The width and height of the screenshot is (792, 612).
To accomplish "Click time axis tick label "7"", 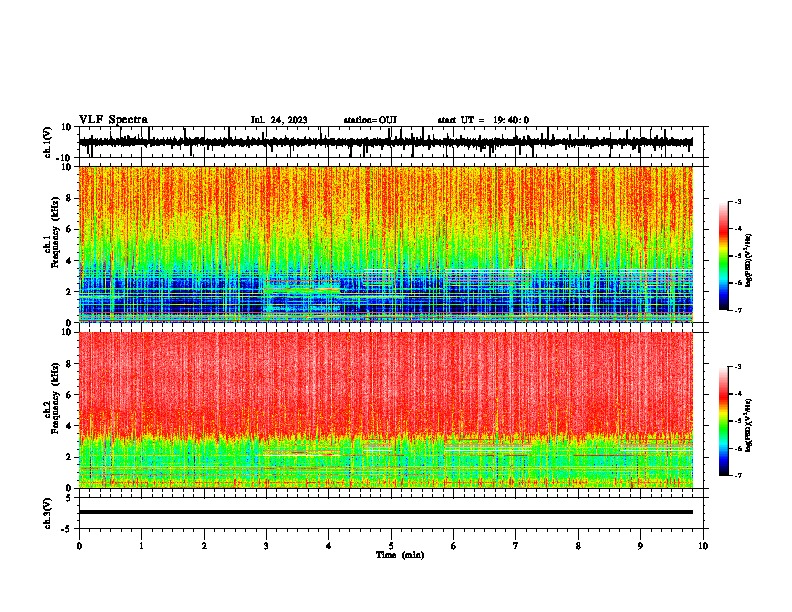I will pos(516,546).
